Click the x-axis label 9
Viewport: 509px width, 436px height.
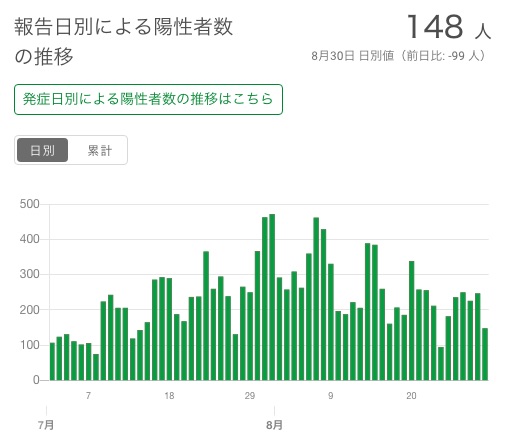click(x=330, y=396)
